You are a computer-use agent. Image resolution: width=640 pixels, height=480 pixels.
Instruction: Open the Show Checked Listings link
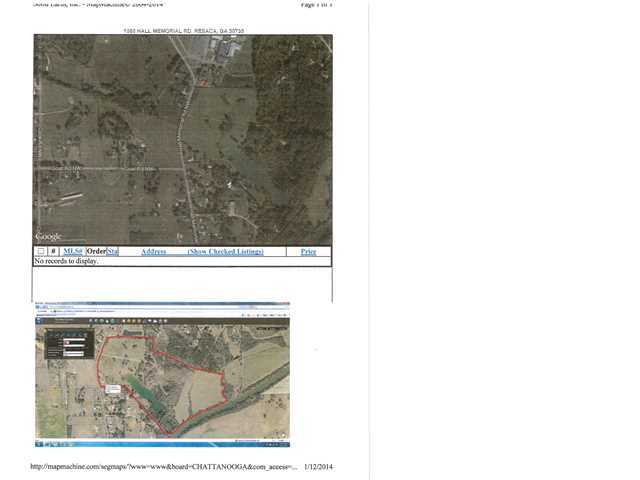pos(226,252)
